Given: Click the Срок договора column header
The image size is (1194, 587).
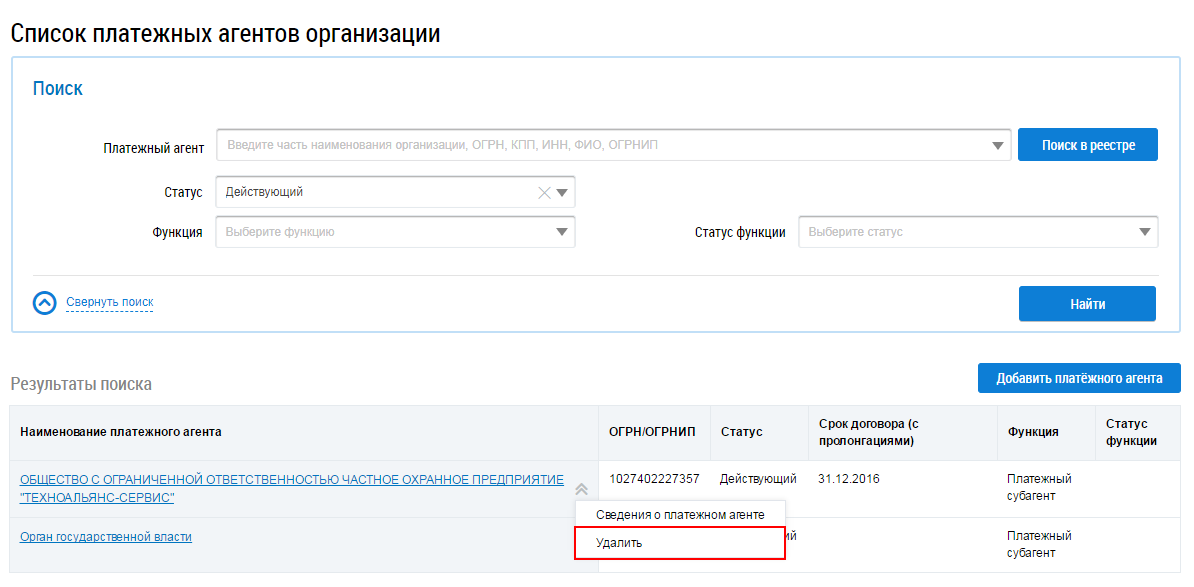Looking at the screenshot, I should point(861,432).
